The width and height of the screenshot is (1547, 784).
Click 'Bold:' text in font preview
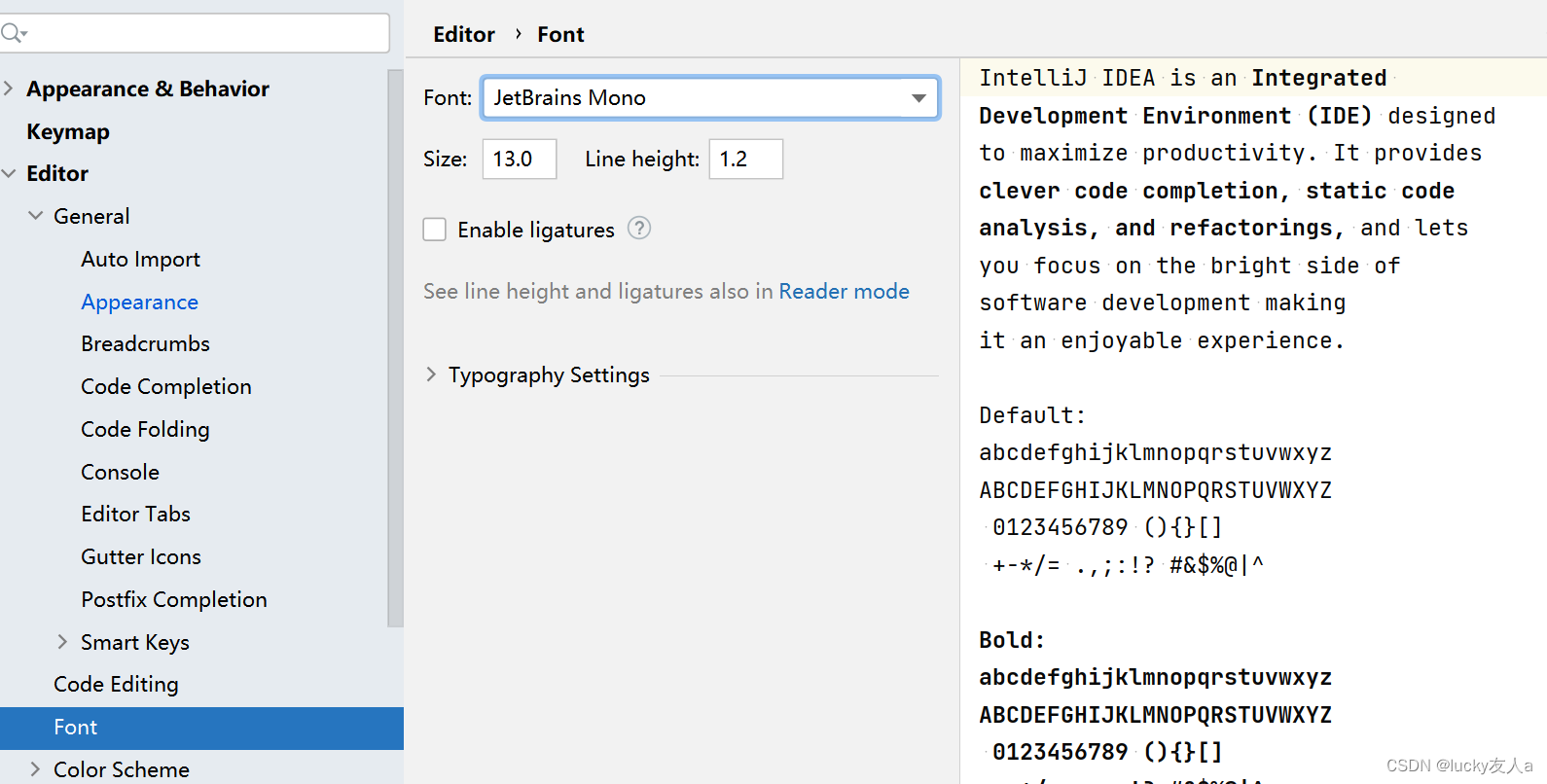click(1012, 640)
